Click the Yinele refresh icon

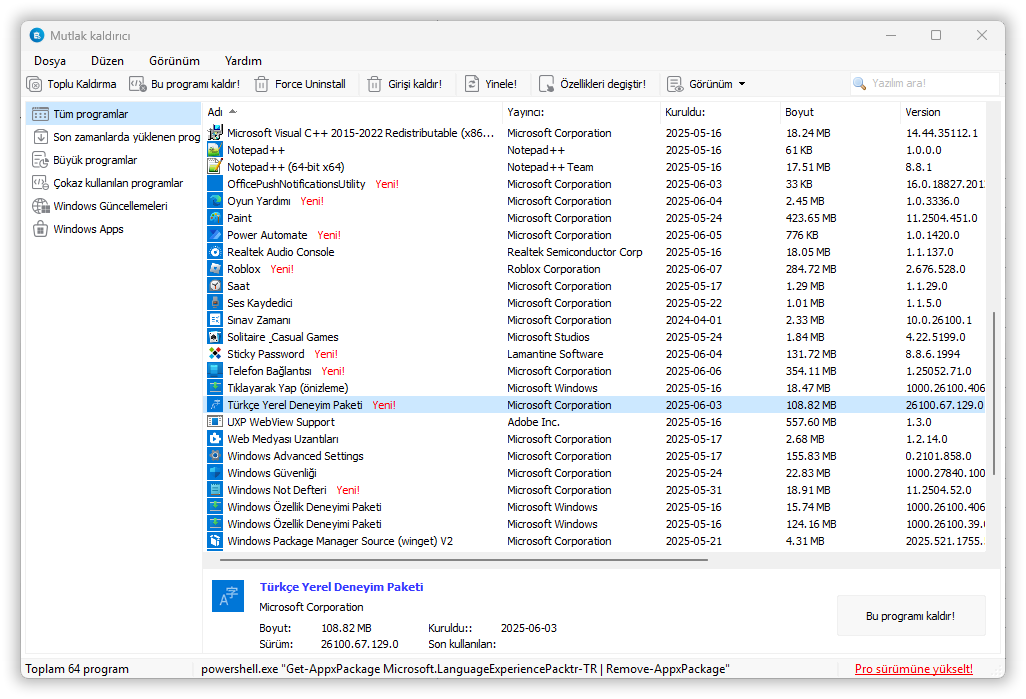(472, 84)
